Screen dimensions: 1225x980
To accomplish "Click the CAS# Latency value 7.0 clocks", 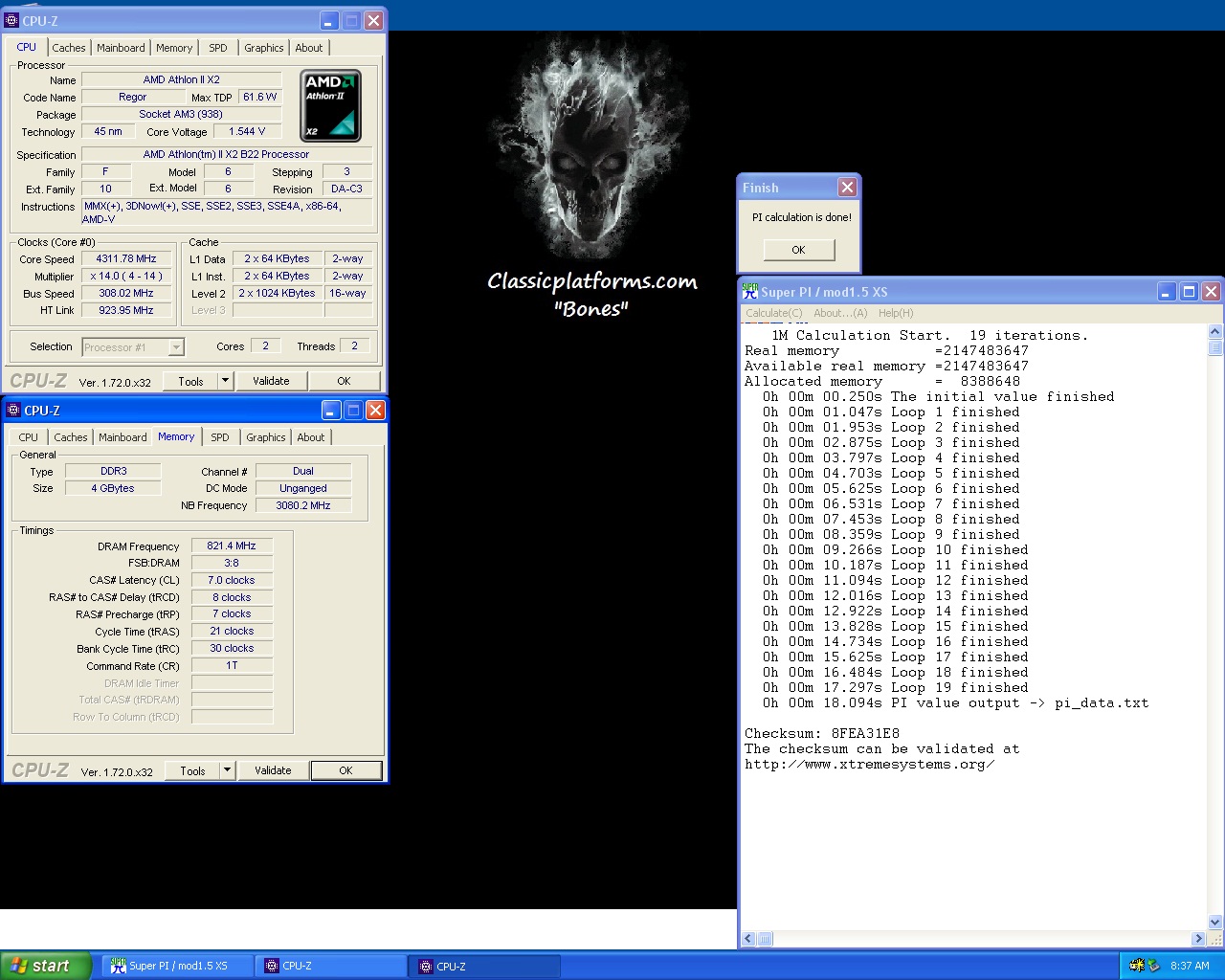I will pos(232,580).
